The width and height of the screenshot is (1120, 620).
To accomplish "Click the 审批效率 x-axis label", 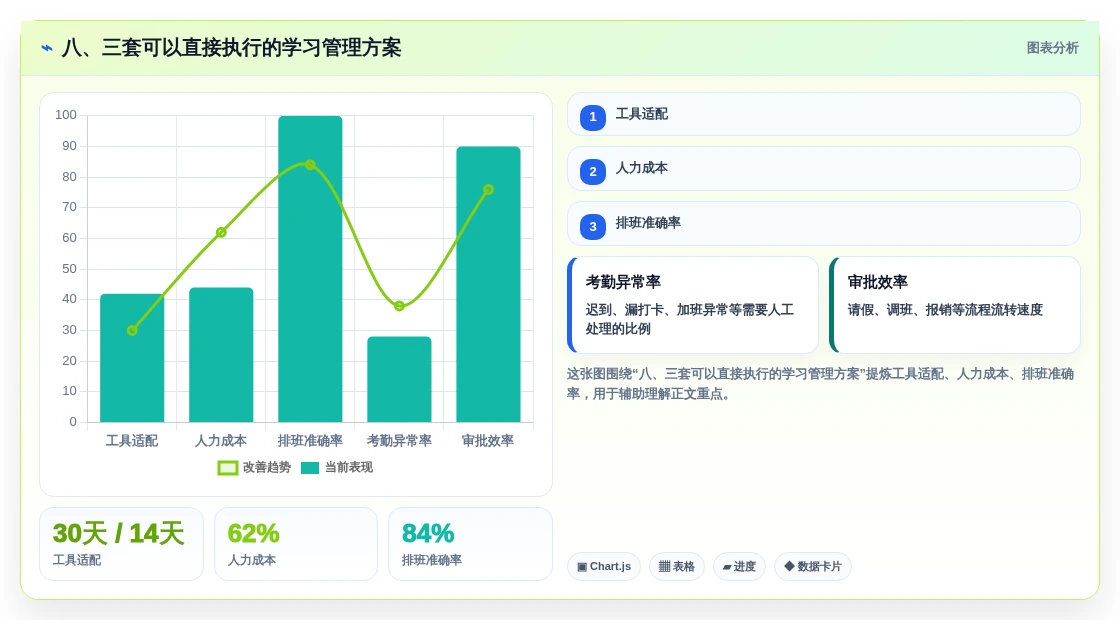I will 489,441.
